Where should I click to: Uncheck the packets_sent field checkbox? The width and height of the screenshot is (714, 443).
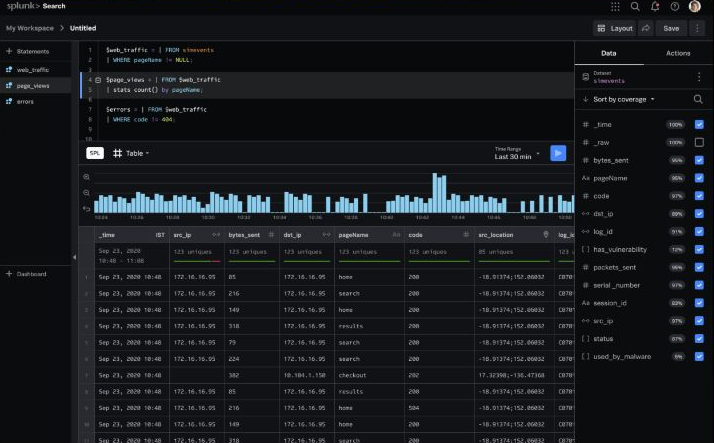coord(699,267)
